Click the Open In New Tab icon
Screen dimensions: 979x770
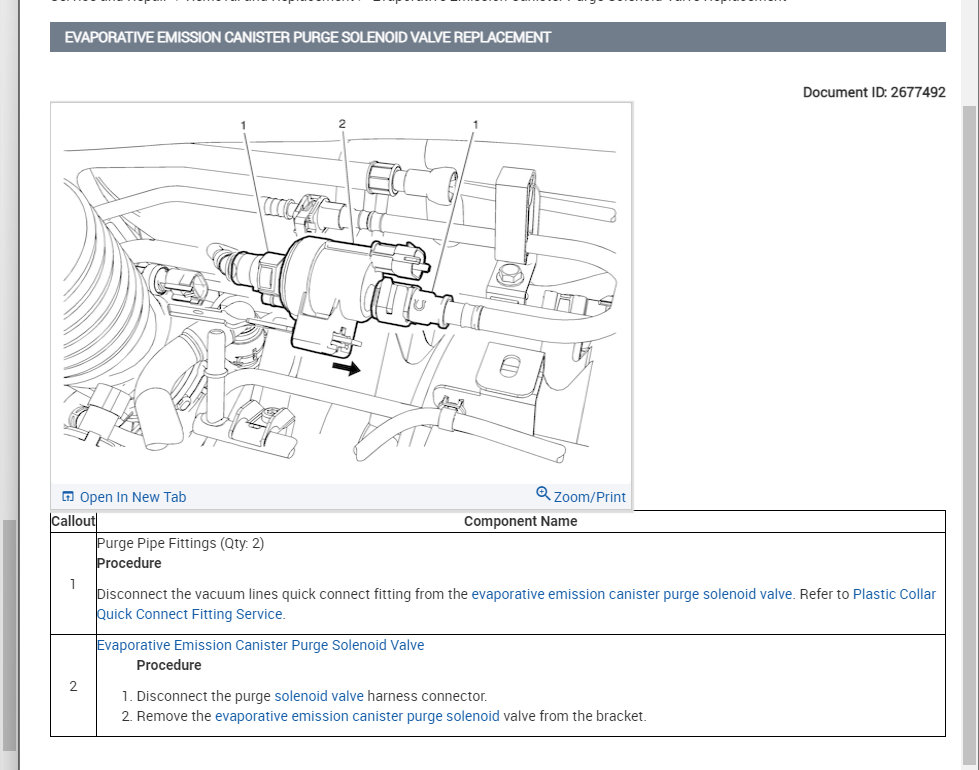[67, 496]
